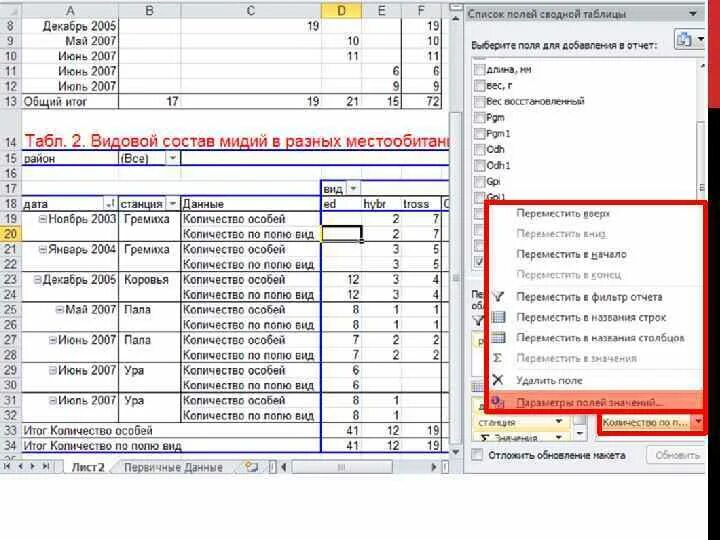Go to last sheet navigation arrow

click(x=45, y=467)
